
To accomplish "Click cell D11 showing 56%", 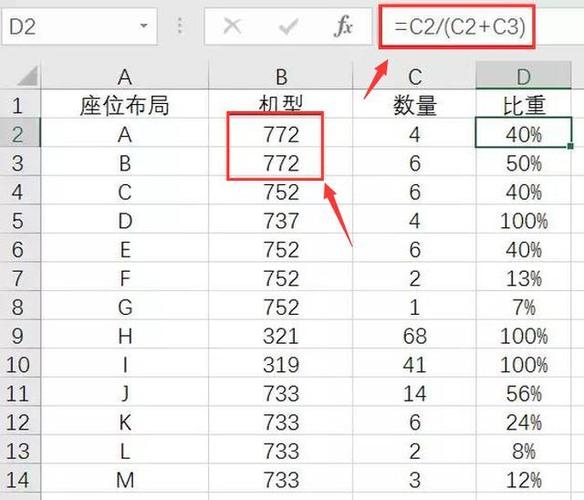I will tap(523, 392).
